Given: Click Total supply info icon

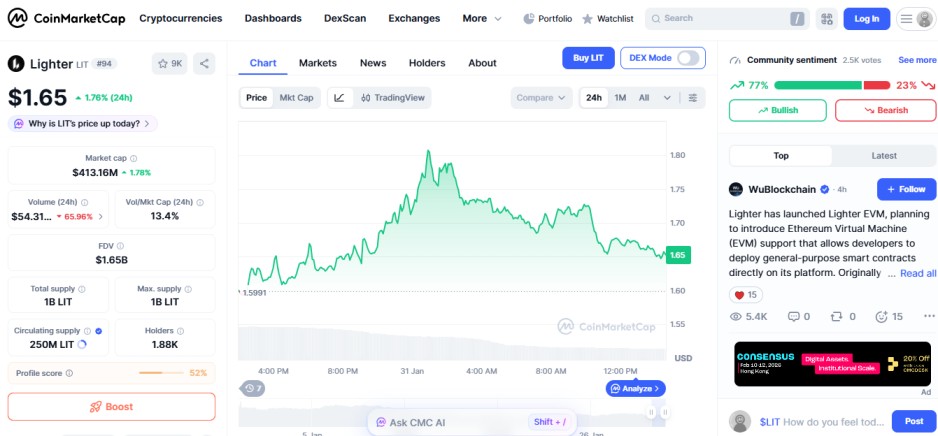Looking at the screenshot, I should click(x=82, y=289).
